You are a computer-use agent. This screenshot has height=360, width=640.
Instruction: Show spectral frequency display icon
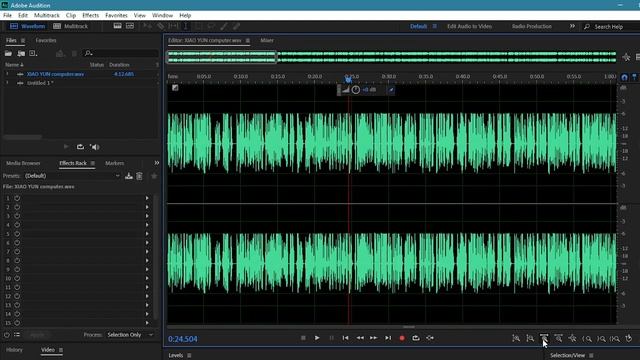pos(117,26)
